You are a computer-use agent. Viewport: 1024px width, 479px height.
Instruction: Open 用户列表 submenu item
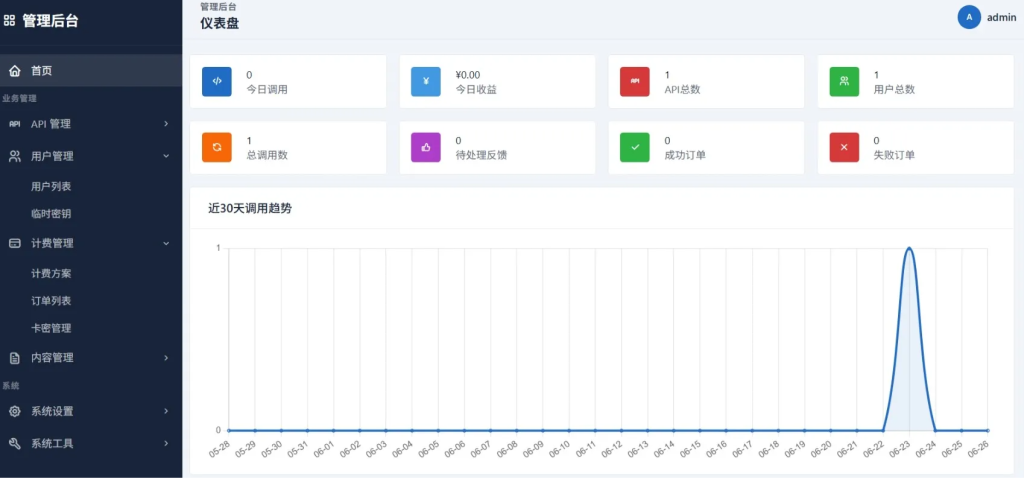[x=51, y=187]
